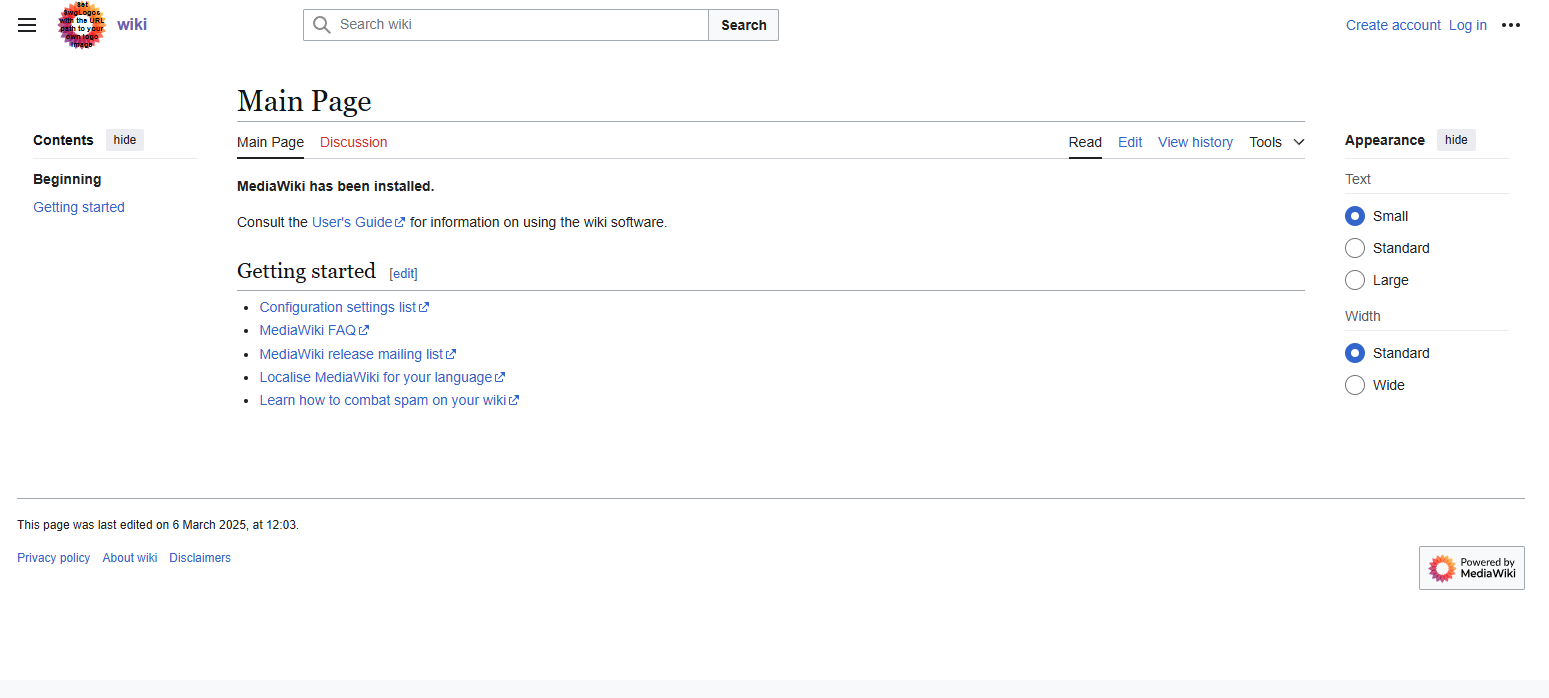
Task: Open Privacy policy footer link
Action: pyautogui.click(x=54, y=558)
